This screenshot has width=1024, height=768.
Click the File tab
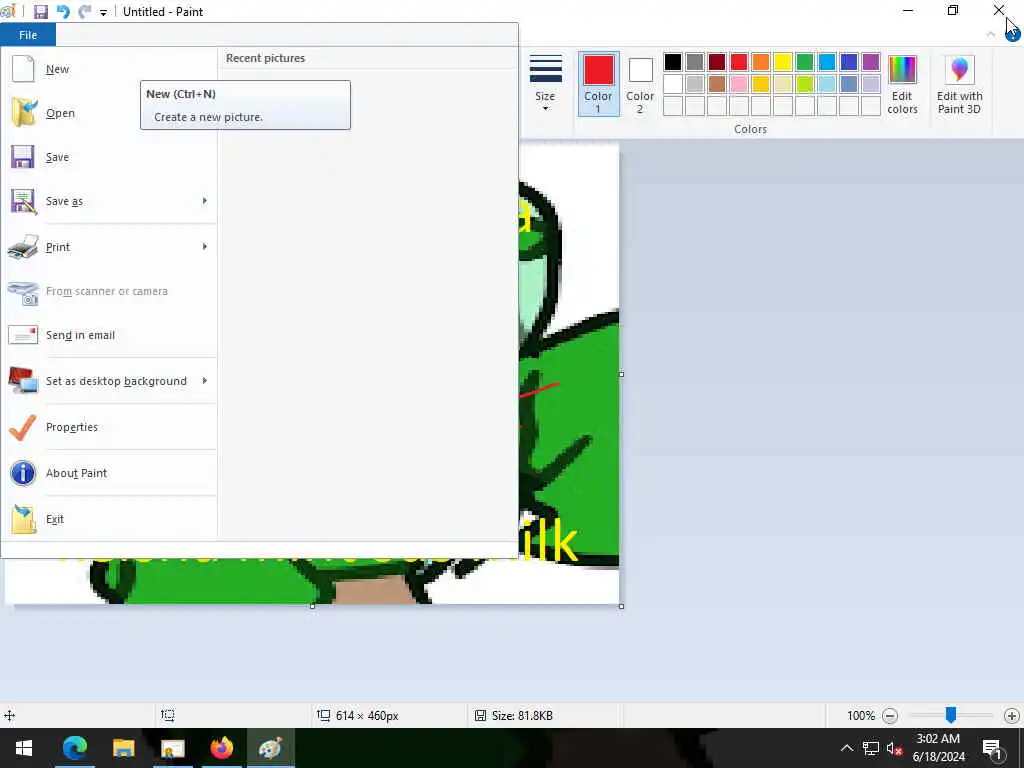click(28, 35)
